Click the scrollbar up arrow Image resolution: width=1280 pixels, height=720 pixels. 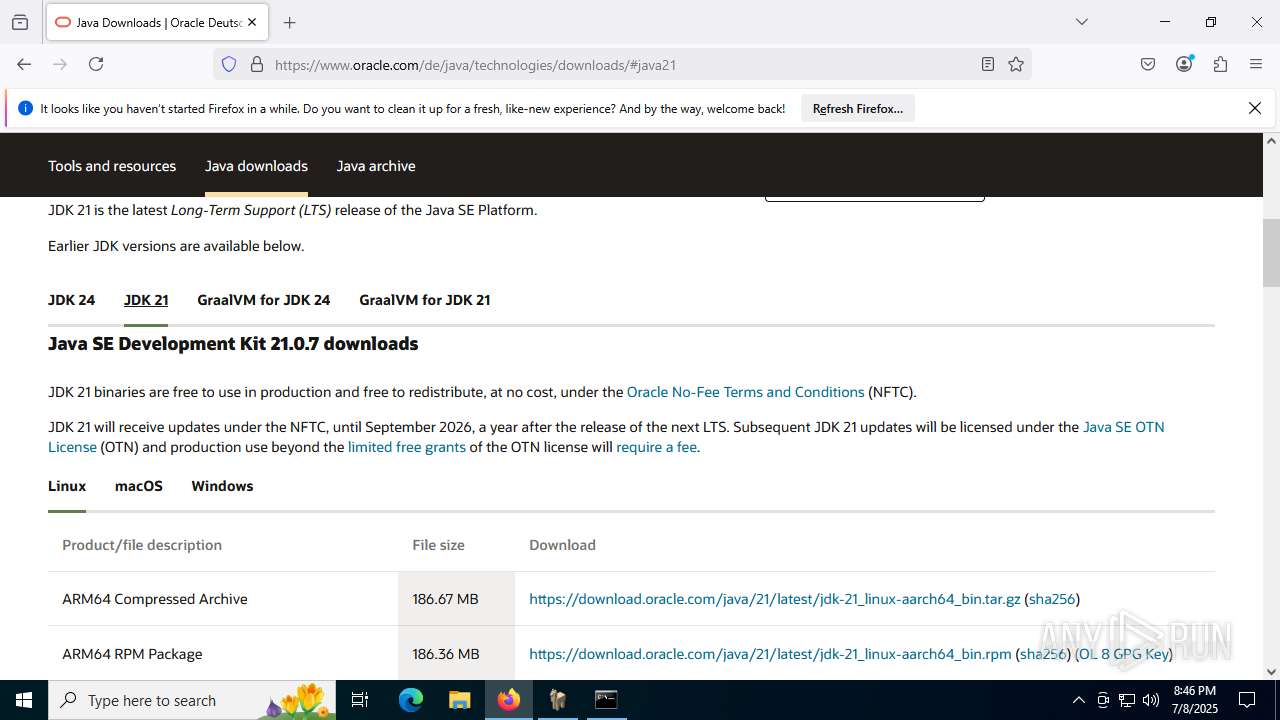(x=1271, y=141)
